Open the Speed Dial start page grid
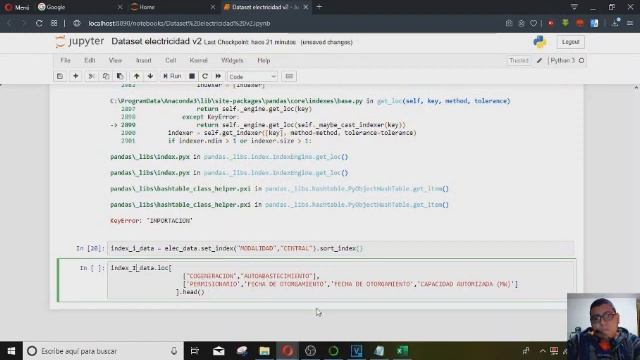This screenshot has width=640, height=360. pyautogui.click(x=54, y=23)
